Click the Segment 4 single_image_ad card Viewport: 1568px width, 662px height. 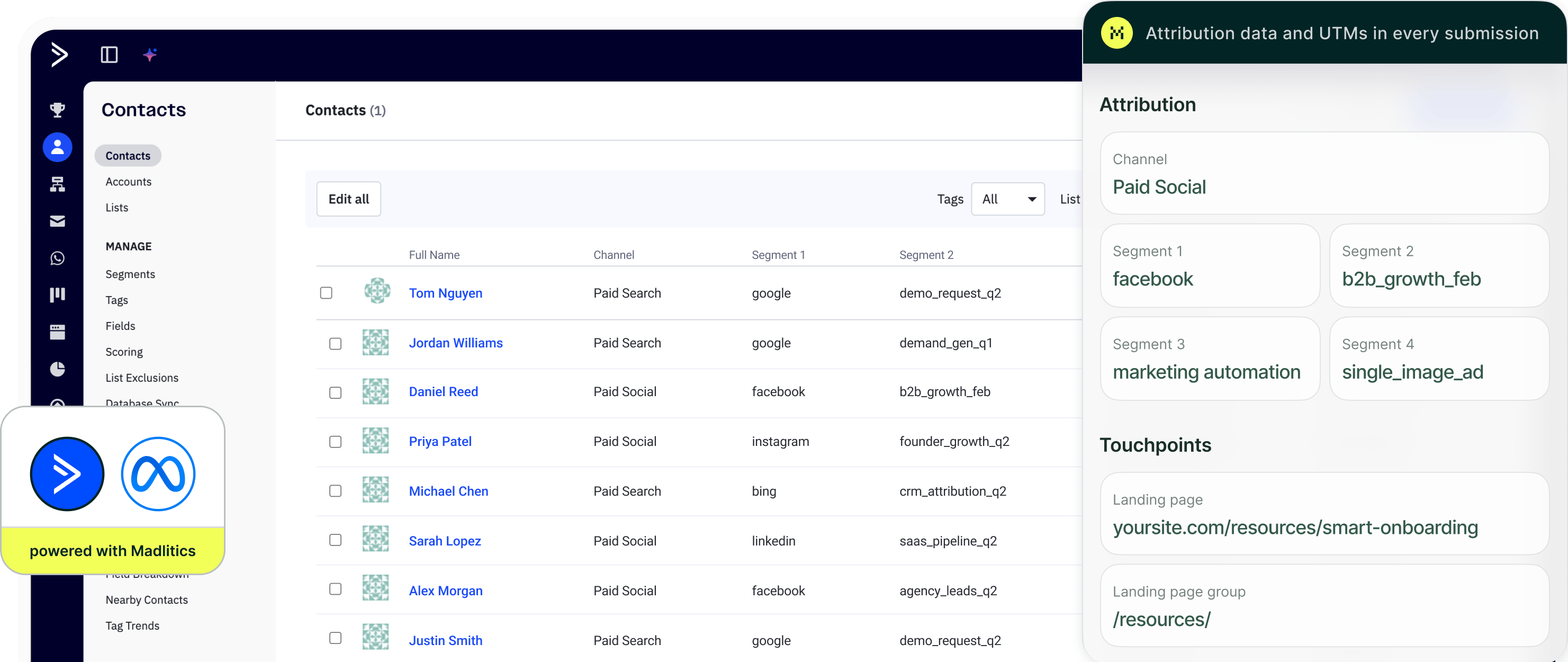click(x=1439, y=359)
